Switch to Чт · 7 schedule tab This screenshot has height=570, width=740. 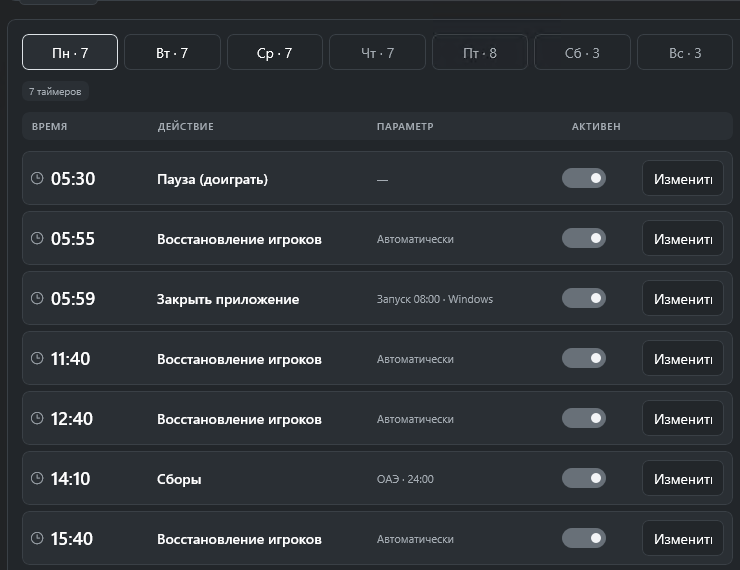pos(378,52)
